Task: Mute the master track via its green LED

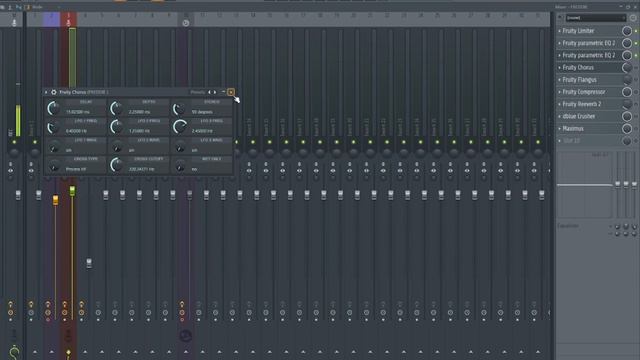Action: click(14, 142)
